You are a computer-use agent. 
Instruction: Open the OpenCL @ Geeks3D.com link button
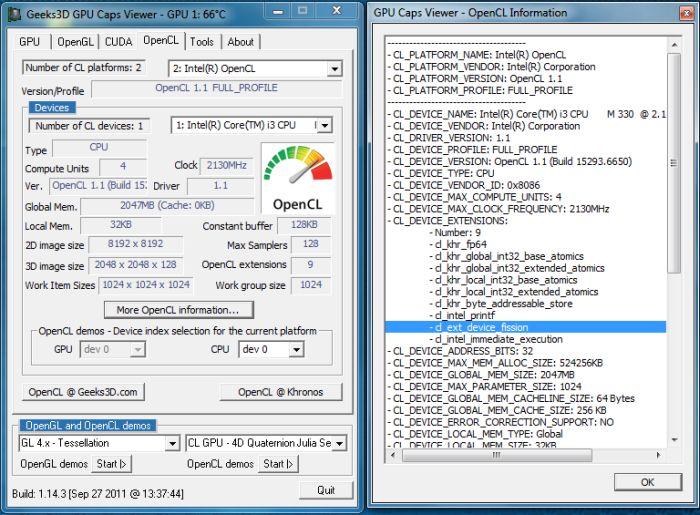click(83, 392)
